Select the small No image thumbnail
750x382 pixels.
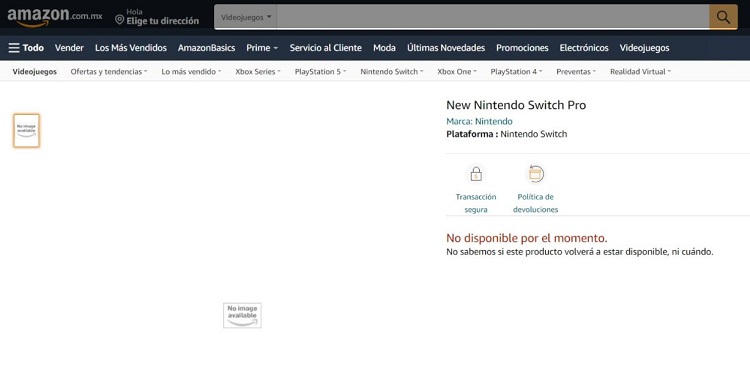26,131
